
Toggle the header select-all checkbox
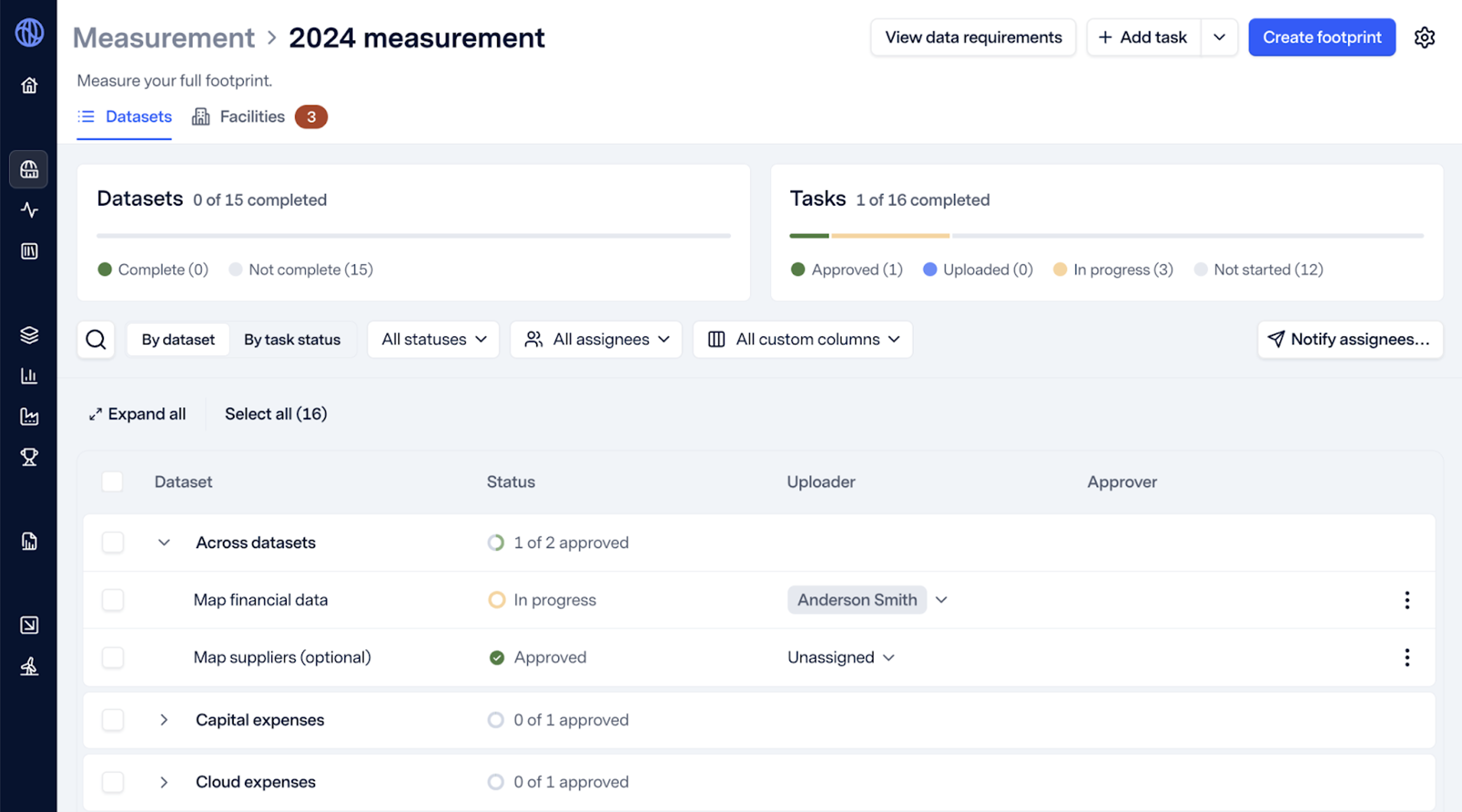112,481
